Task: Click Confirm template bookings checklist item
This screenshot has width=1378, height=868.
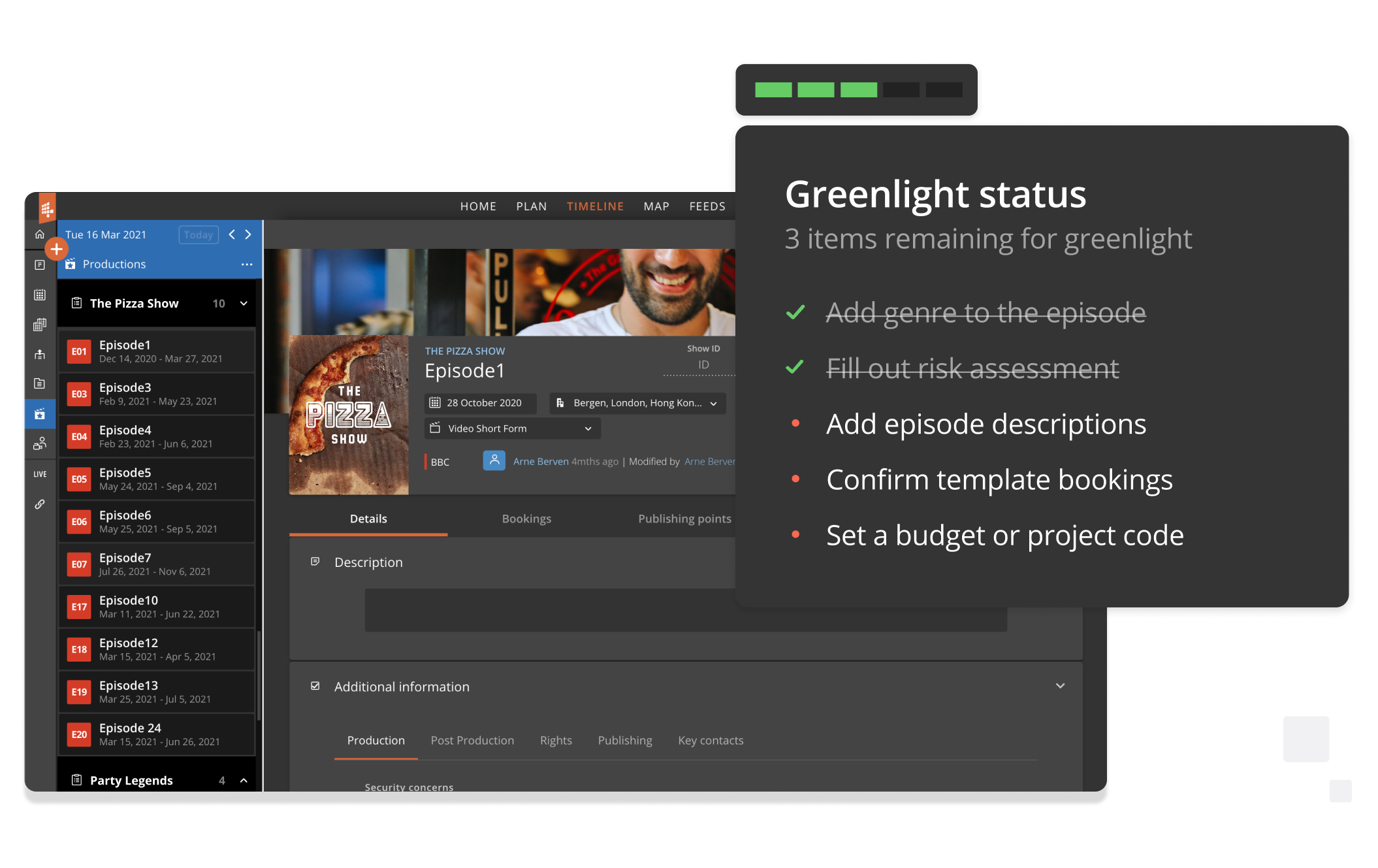Action: [999, 479]
